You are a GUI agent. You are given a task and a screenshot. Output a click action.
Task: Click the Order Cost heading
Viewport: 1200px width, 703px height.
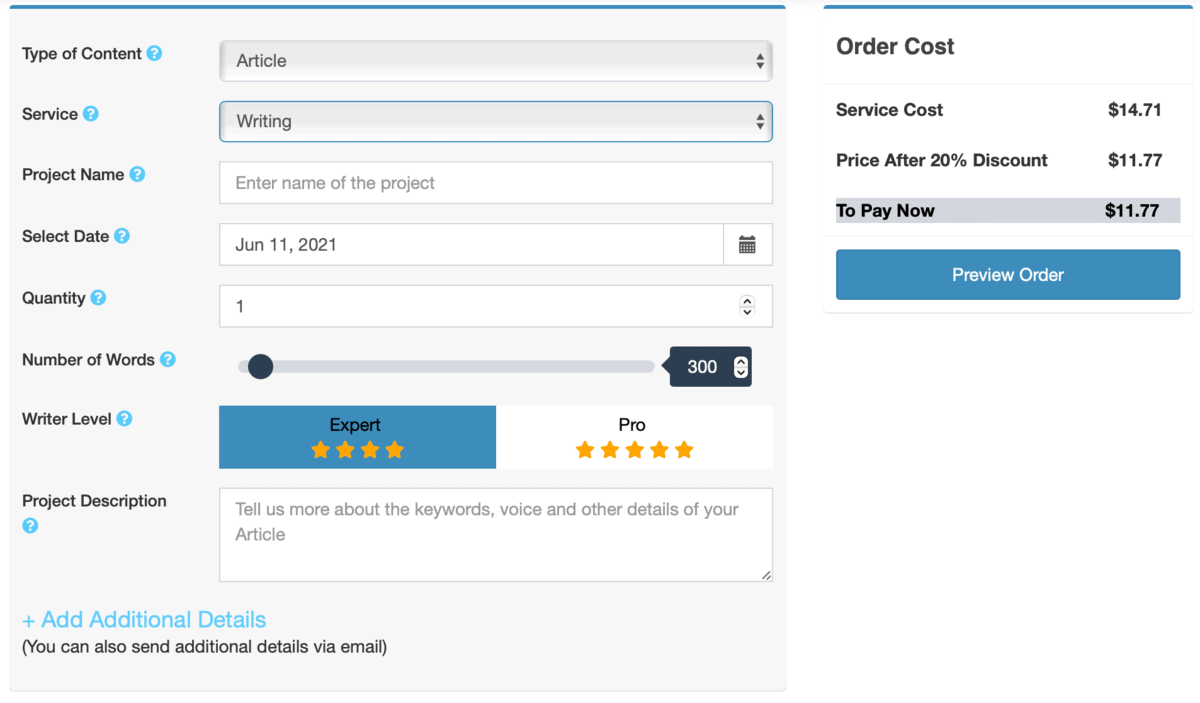[x=894, y=46]
